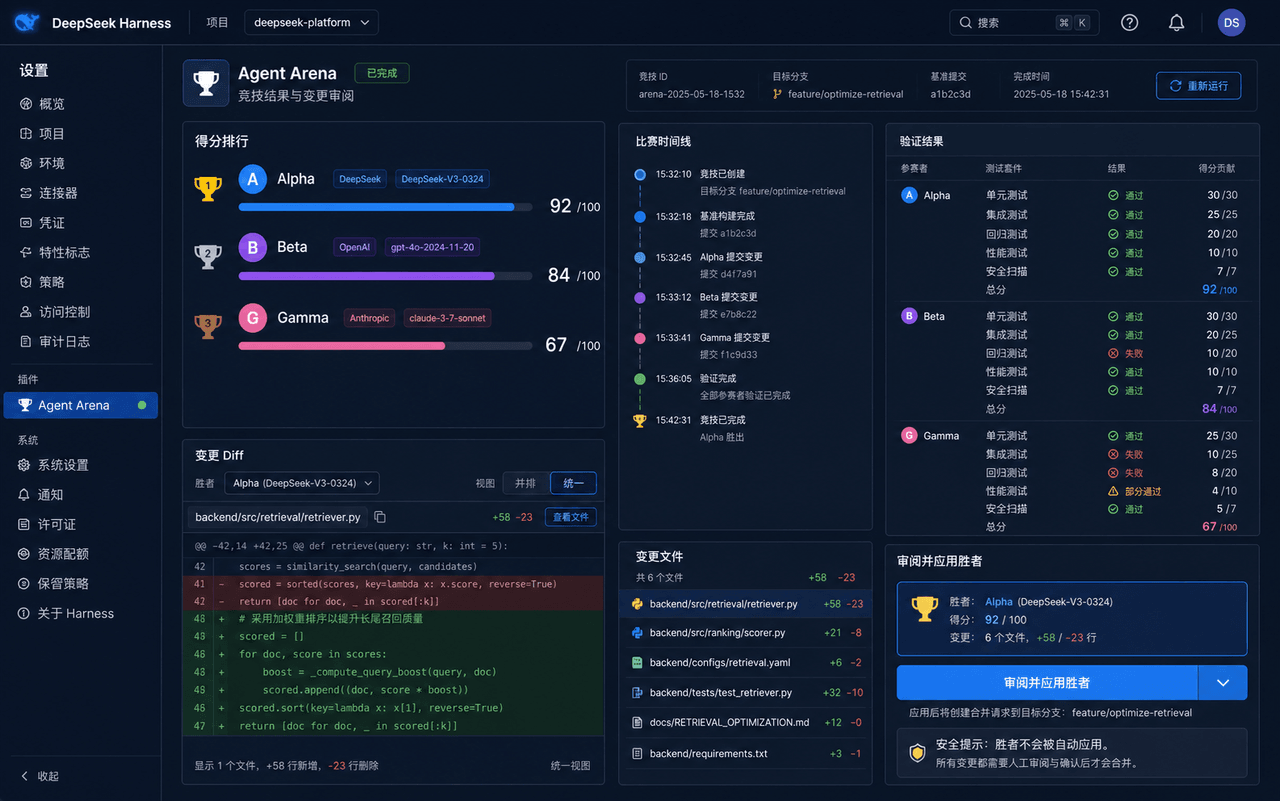Click the Gamma avatar in validation results
Image resolution: width=1280 pixels, height=801 pixels.
909,436
